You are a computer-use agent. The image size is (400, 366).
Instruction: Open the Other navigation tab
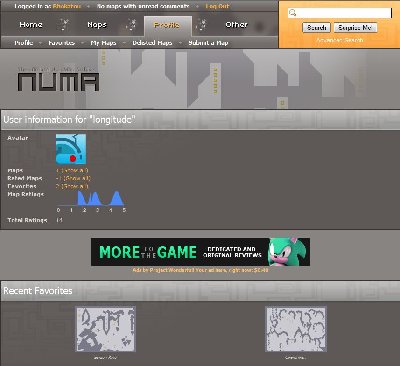236,25
